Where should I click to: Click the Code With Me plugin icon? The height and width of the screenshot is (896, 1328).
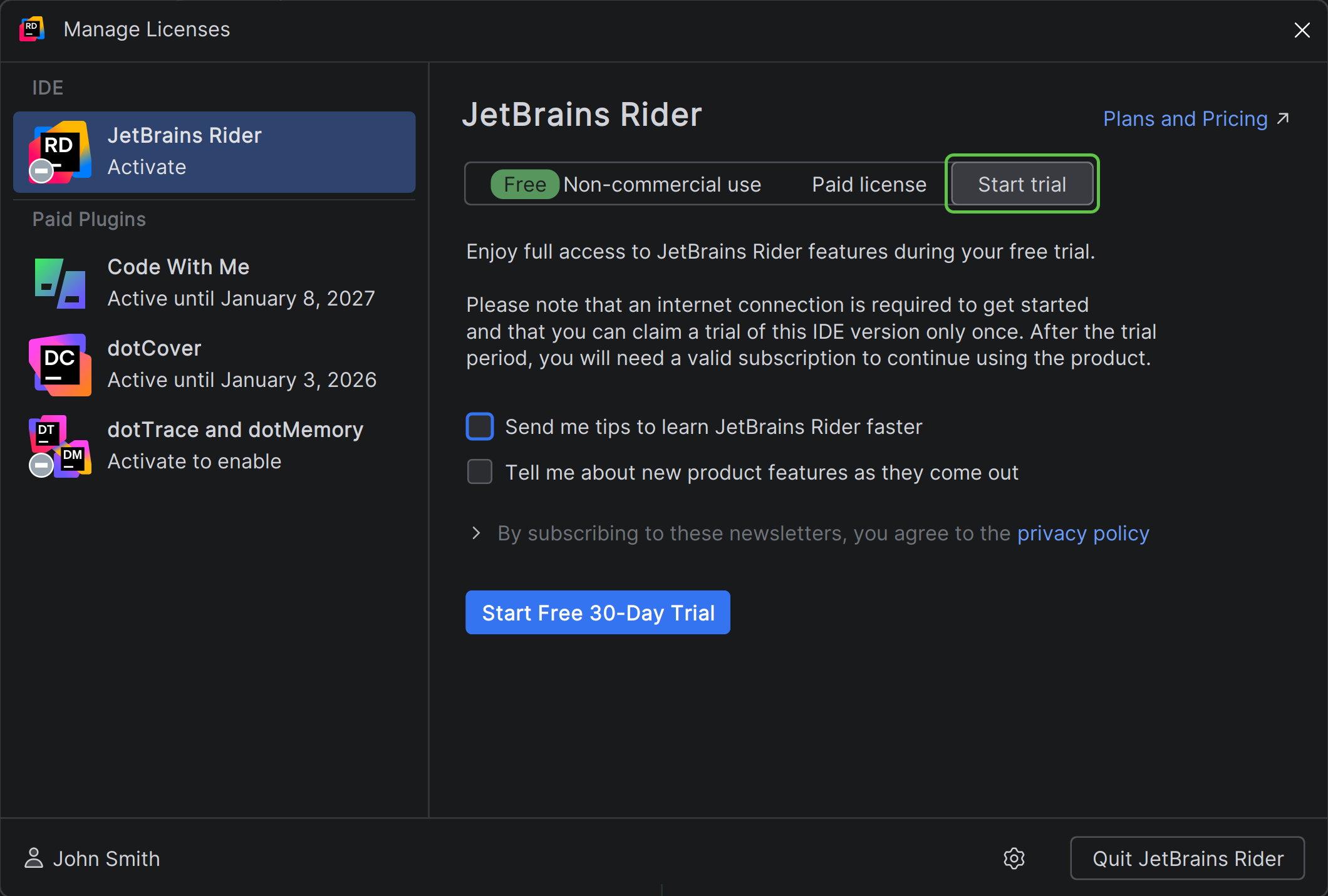(58, 283)
